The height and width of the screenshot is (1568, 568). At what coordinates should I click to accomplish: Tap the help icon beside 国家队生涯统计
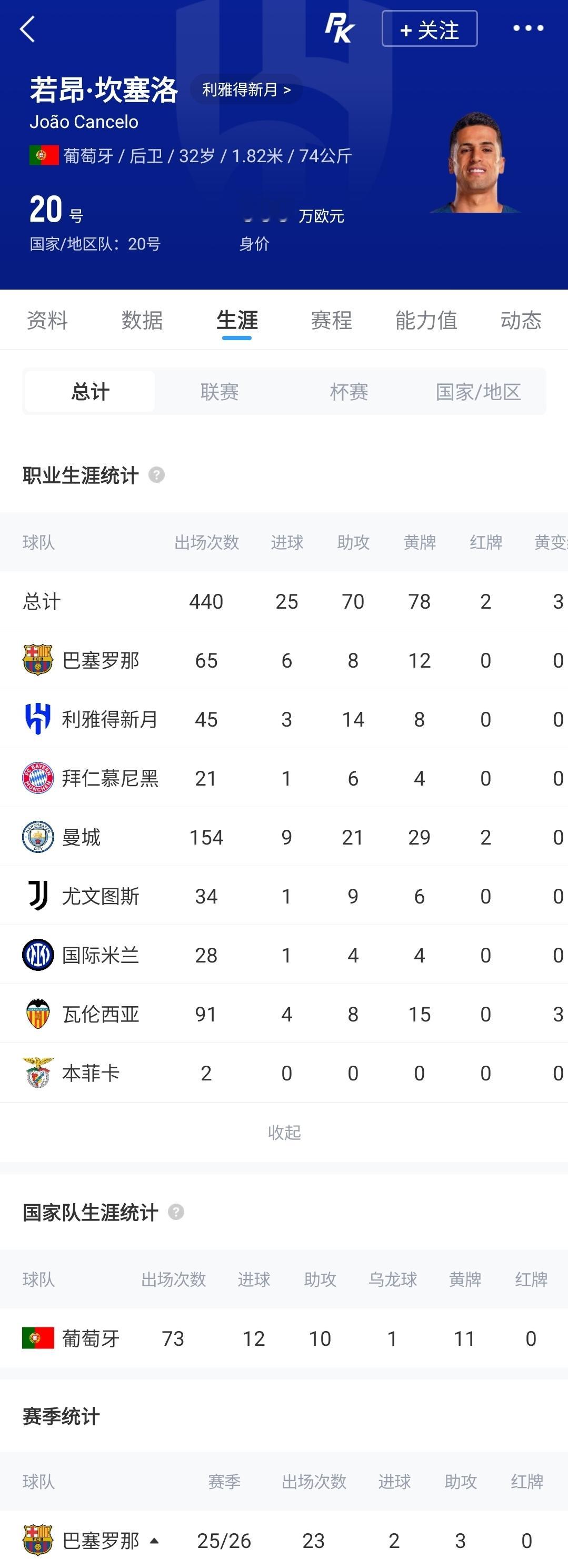coord(176,1212)
